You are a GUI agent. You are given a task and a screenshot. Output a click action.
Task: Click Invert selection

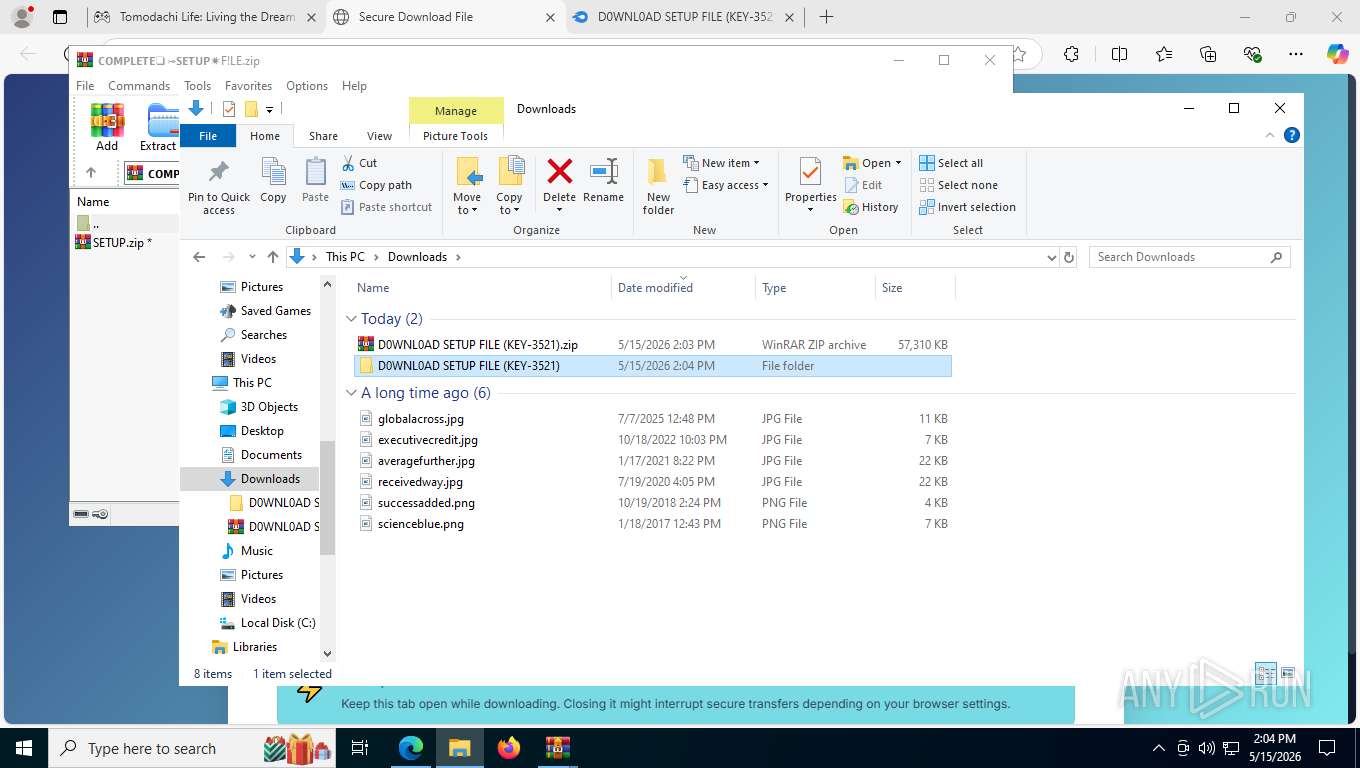point(967,207)
